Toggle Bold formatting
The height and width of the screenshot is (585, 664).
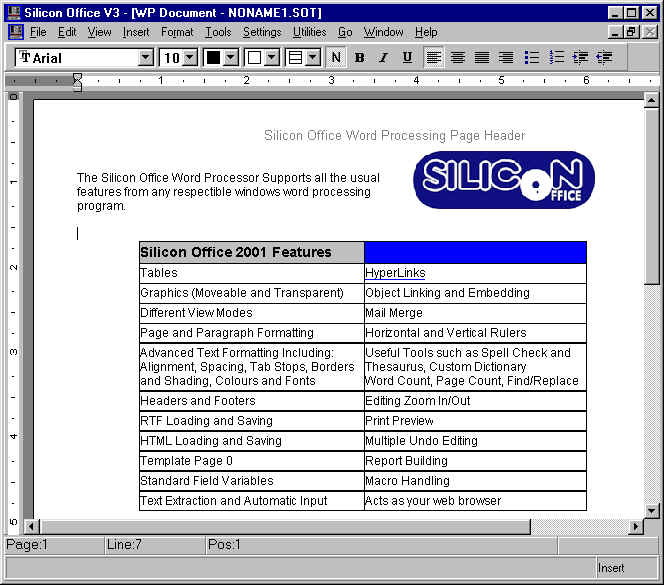click(360, 57)
